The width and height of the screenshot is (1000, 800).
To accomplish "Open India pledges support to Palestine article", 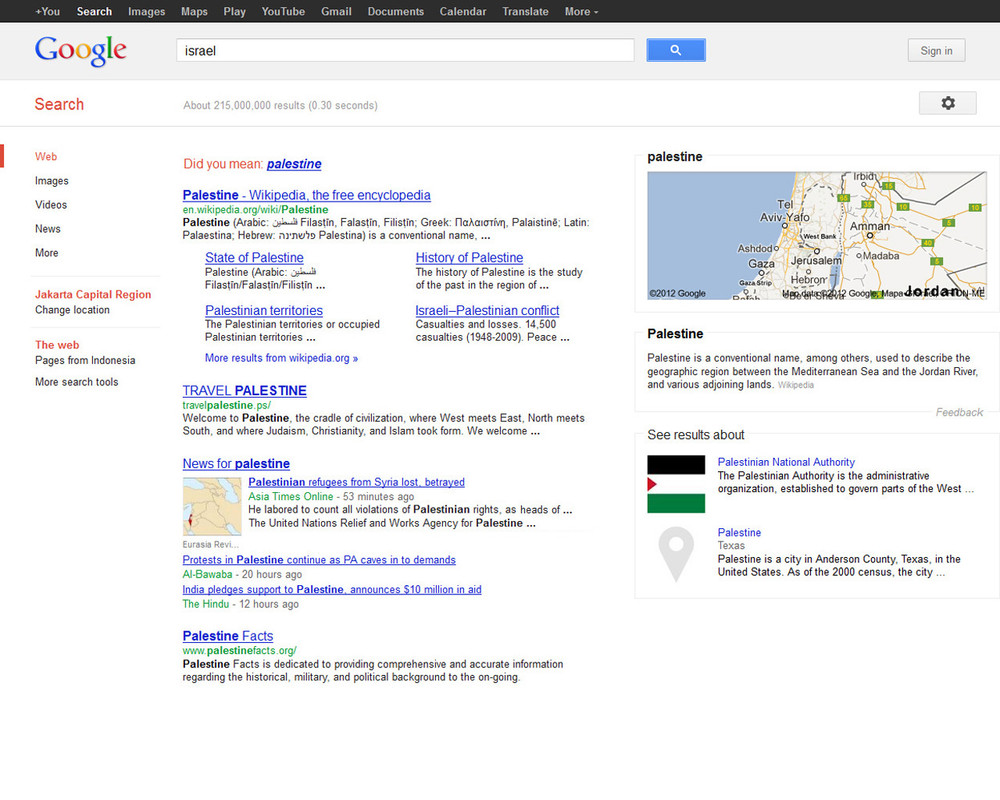I will 332,589.
